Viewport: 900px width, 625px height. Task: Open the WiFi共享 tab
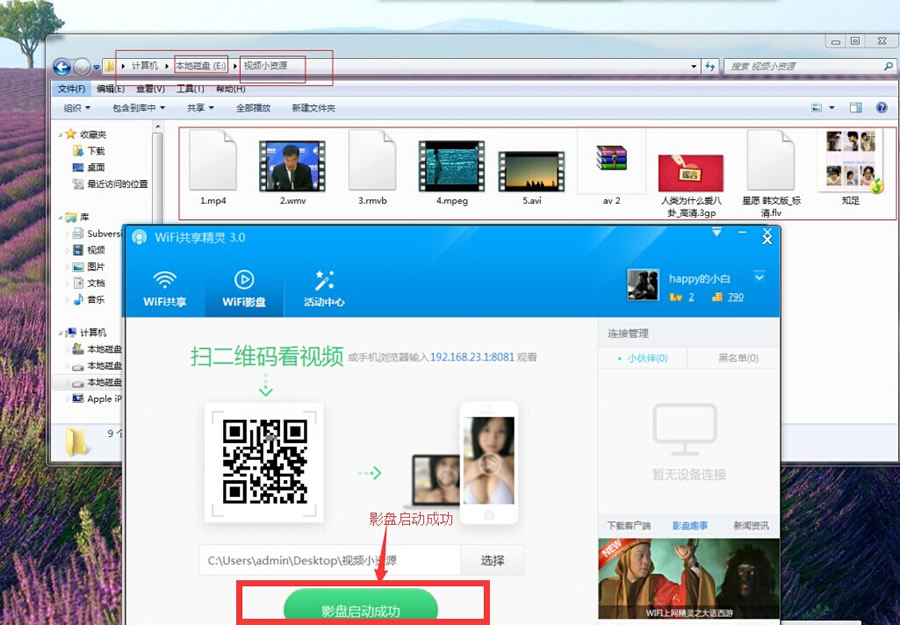pos(165,289)
